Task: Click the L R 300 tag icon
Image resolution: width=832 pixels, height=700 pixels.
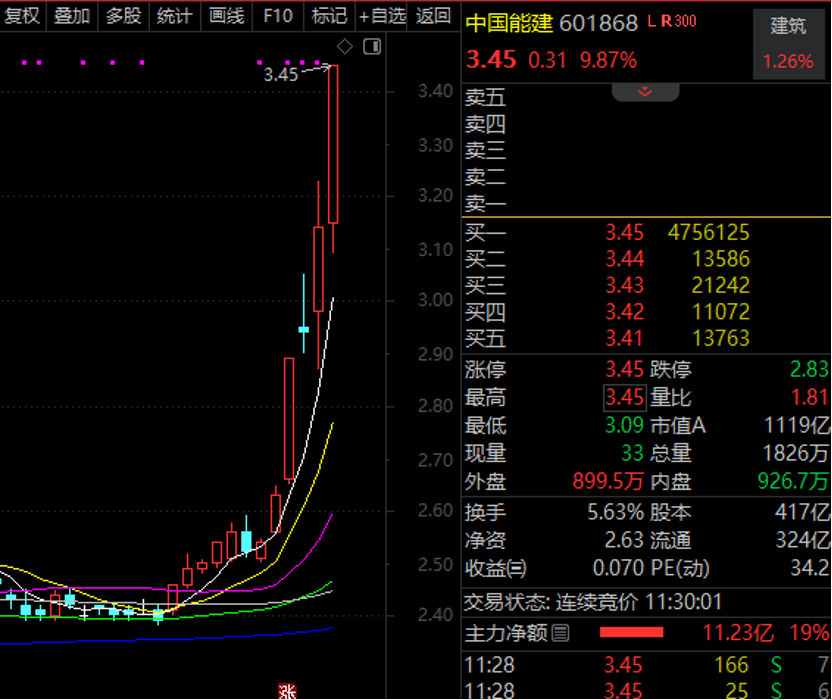Action: click(672, 21)
